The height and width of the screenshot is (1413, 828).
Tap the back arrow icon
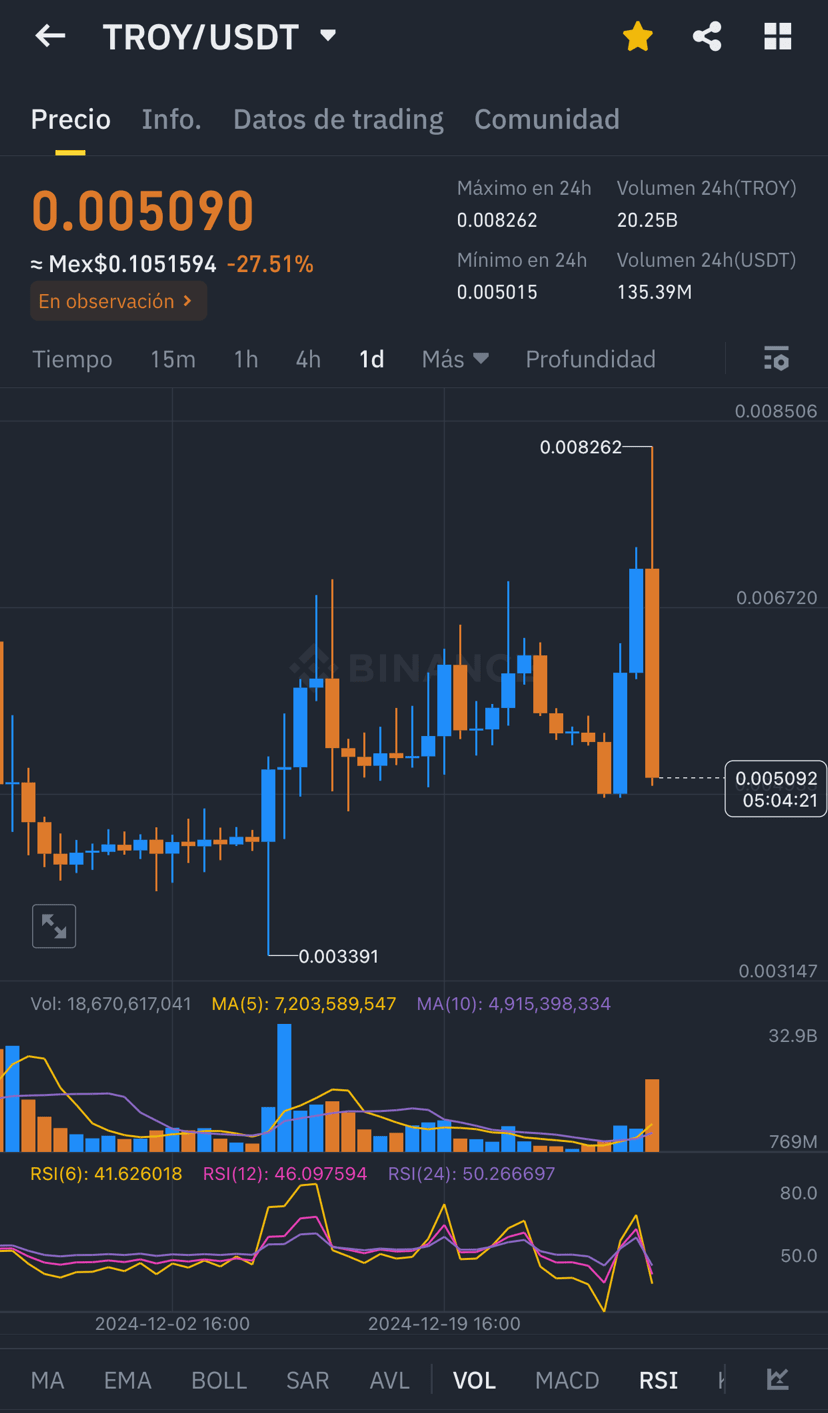(x=50, y=37)
